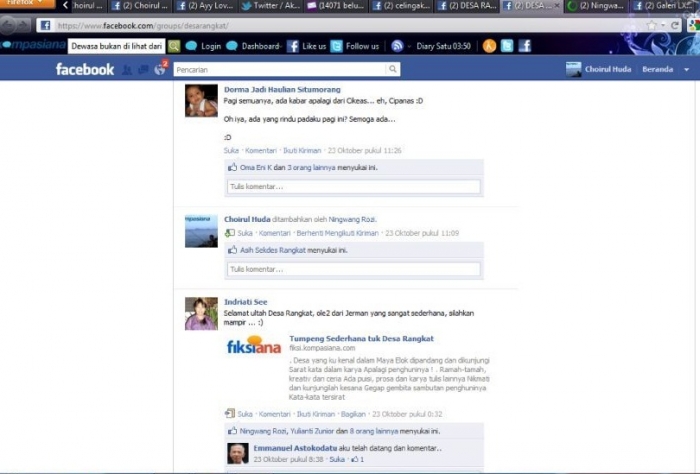Screen dimensions: 700x474
Task: Close the current DESA tab
Action: [x=556, y=6]
